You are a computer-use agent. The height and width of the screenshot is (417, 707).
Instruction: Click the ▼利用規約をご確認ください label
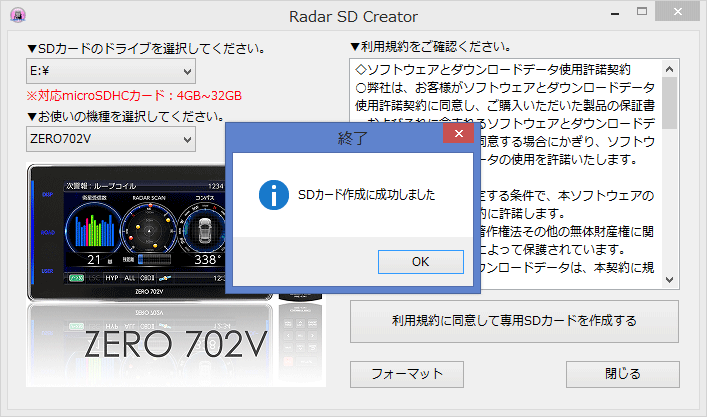[431, 46]
